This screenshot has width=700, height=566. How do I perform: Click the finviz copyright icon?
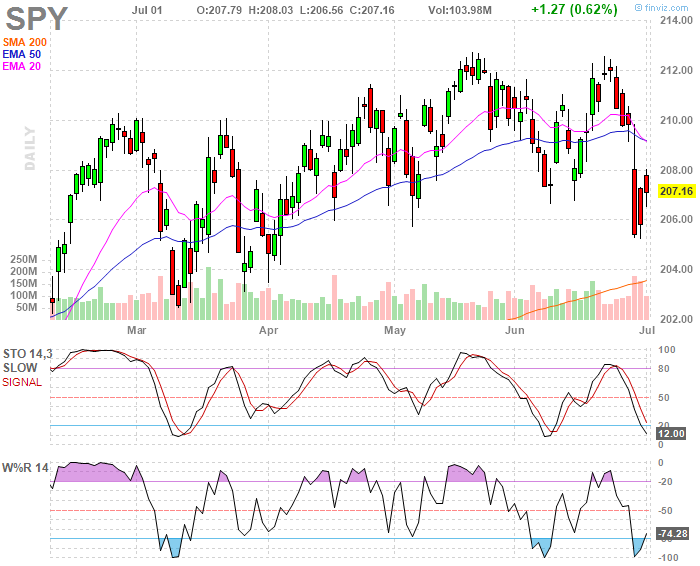point(638,8)
